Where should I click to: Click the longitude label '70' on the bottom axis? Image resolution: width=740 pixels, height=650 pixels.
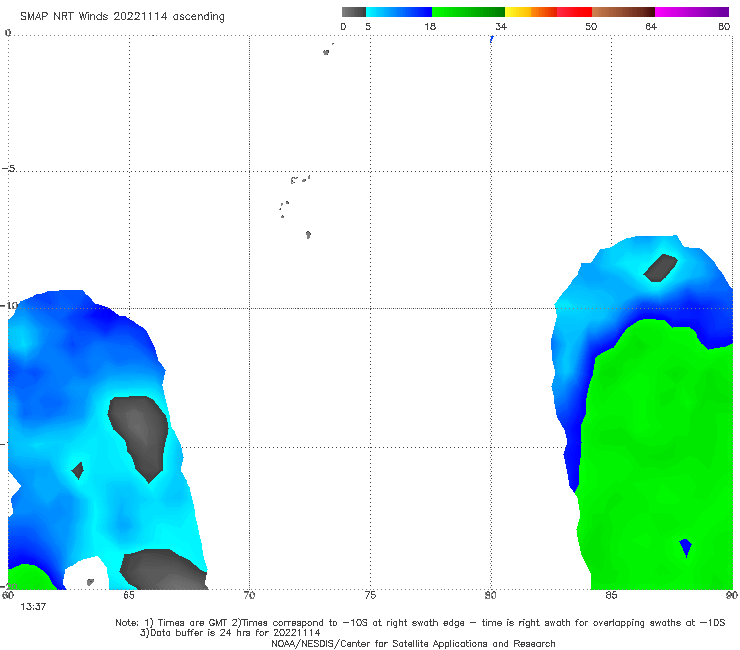tap(249, 595)
